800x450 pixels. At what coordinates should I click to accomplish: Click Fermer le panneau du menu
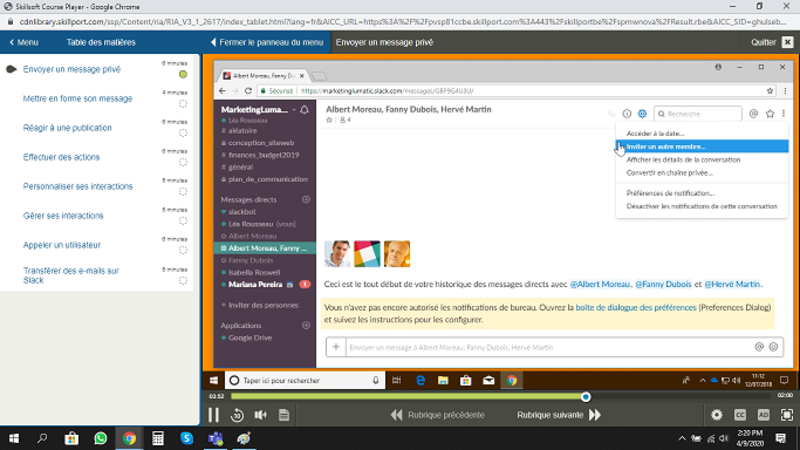267,42
